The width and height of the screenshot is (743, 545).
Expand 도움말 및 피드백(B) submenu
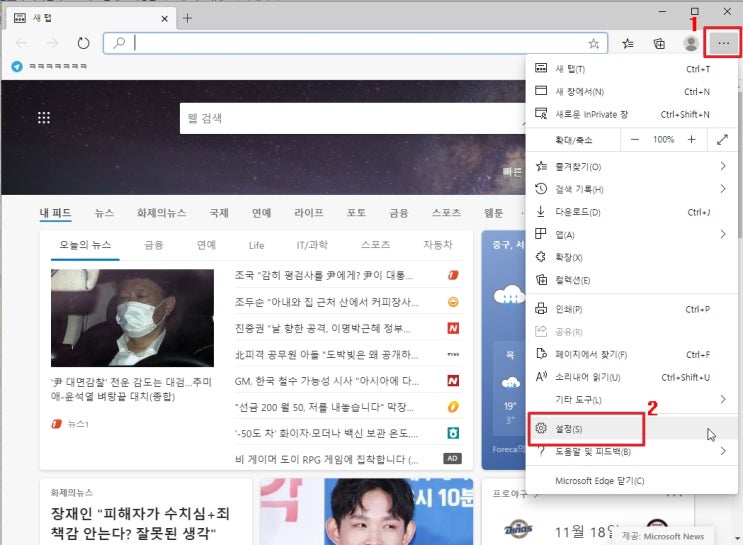631,451
